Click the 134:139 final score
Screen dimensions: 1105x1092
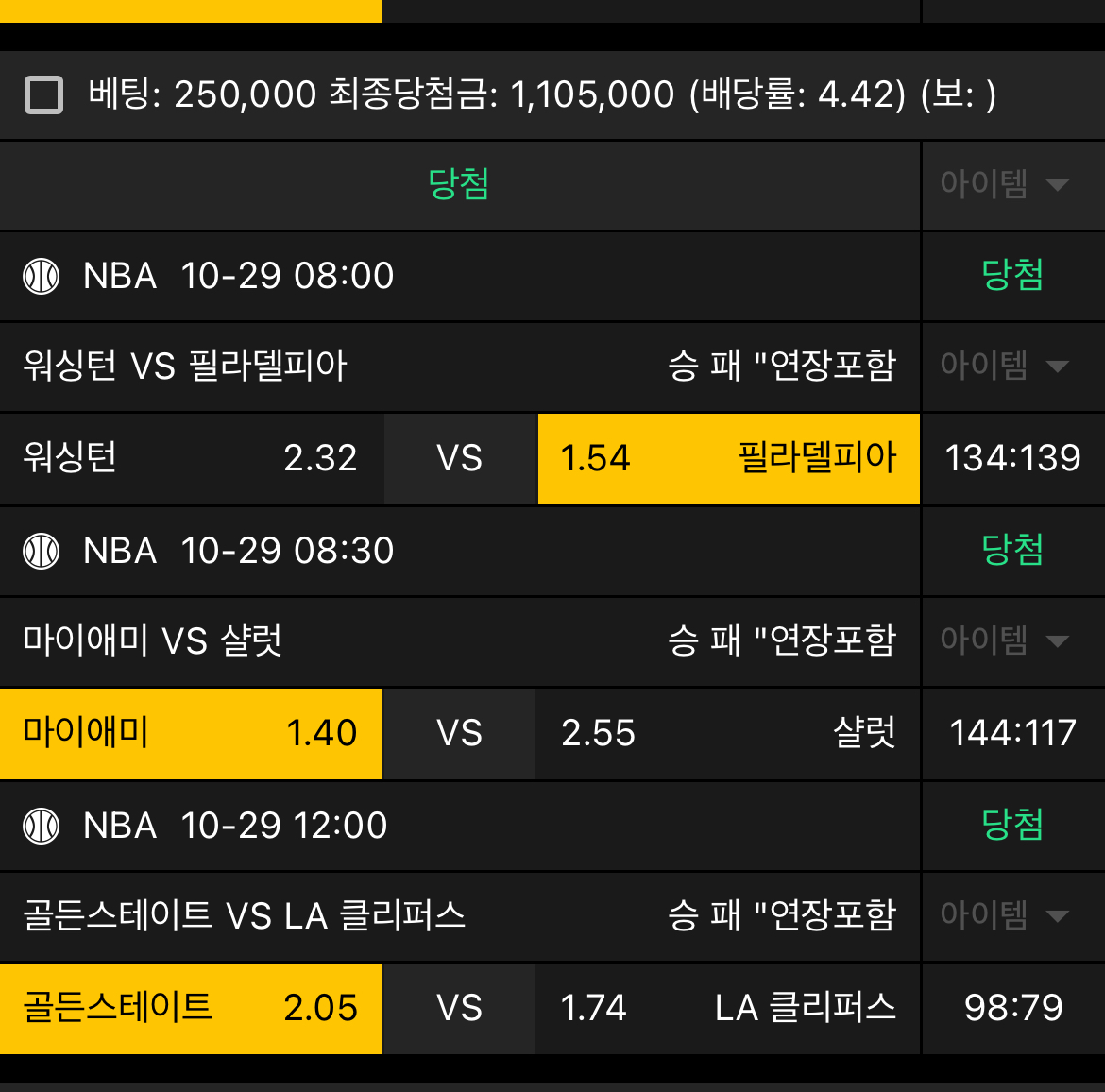tap(1012, 458)
